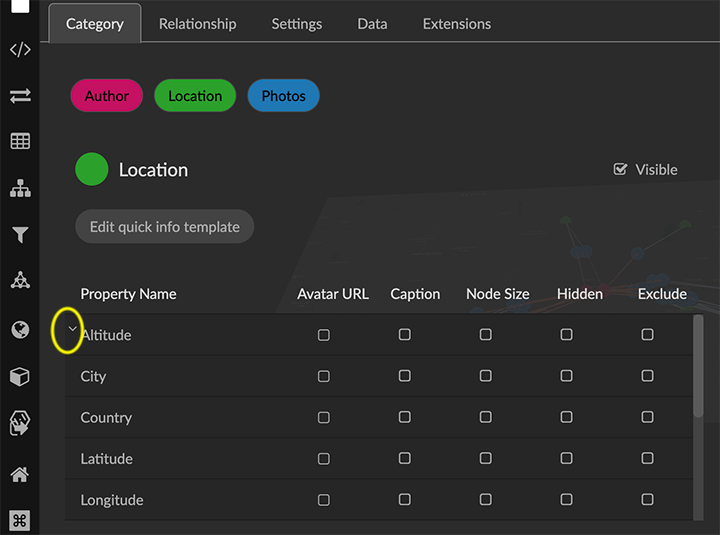720x535 pixels.
Task: Expand the chevron beside Altitude row
Action: point(72,328)
